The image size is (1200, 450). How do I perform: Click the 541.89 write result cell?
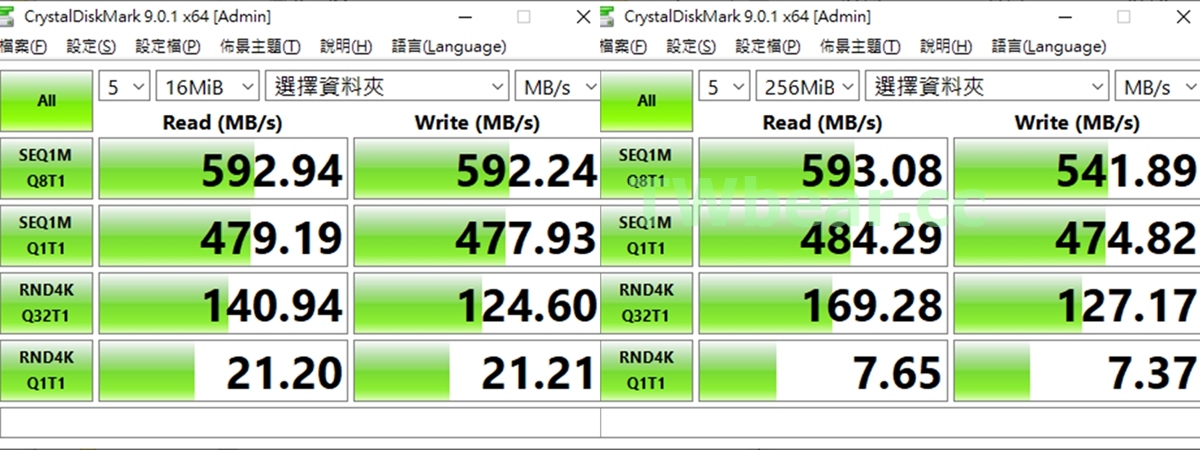pyautogui.click(x=1075, y=168)
